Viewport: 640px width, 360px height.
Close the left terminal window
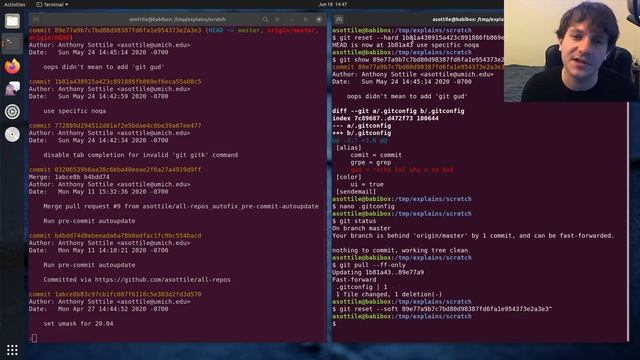tap(319, 19)
